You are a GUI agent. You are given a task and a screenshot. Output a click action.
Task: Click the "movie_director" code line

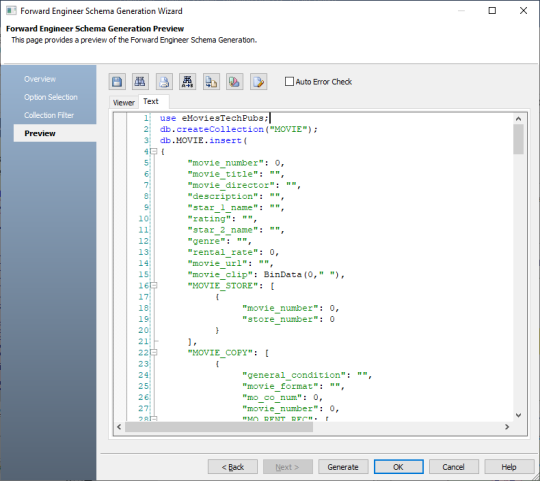(244, 185)
